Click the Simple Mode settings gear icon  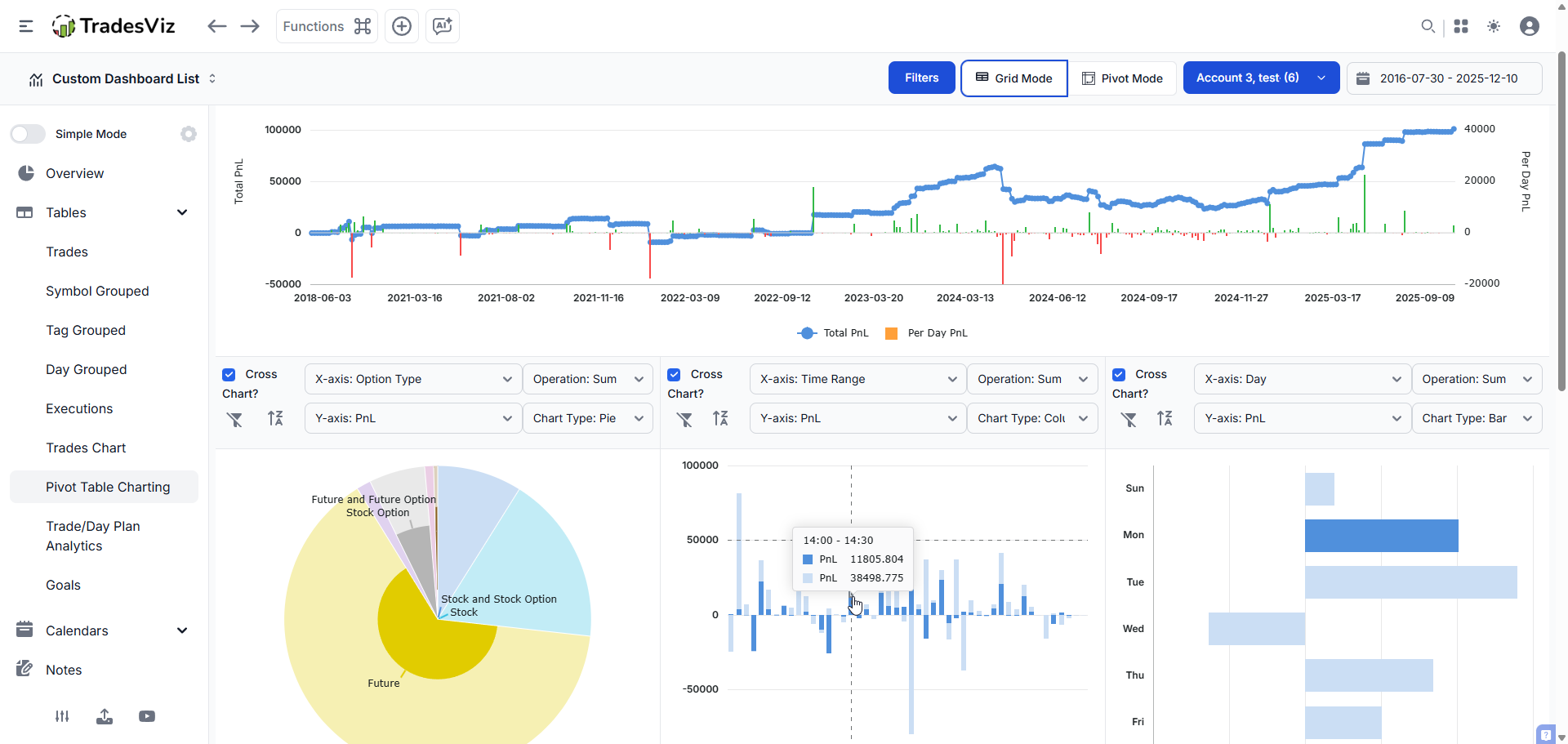tap(189, 134)
